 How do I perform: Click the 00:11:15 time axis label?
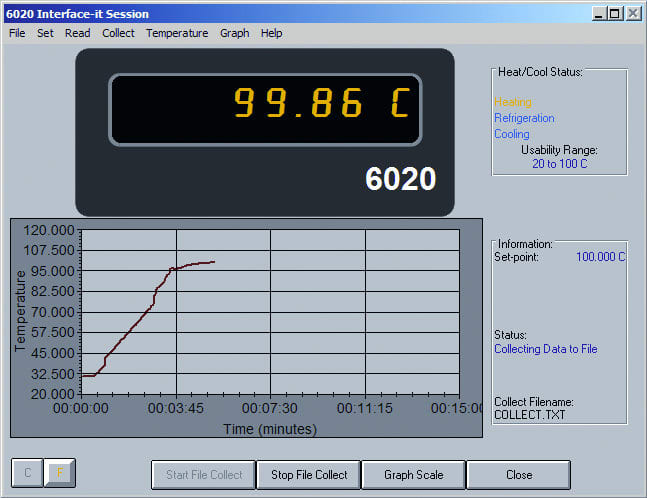[x=365, y=408]
